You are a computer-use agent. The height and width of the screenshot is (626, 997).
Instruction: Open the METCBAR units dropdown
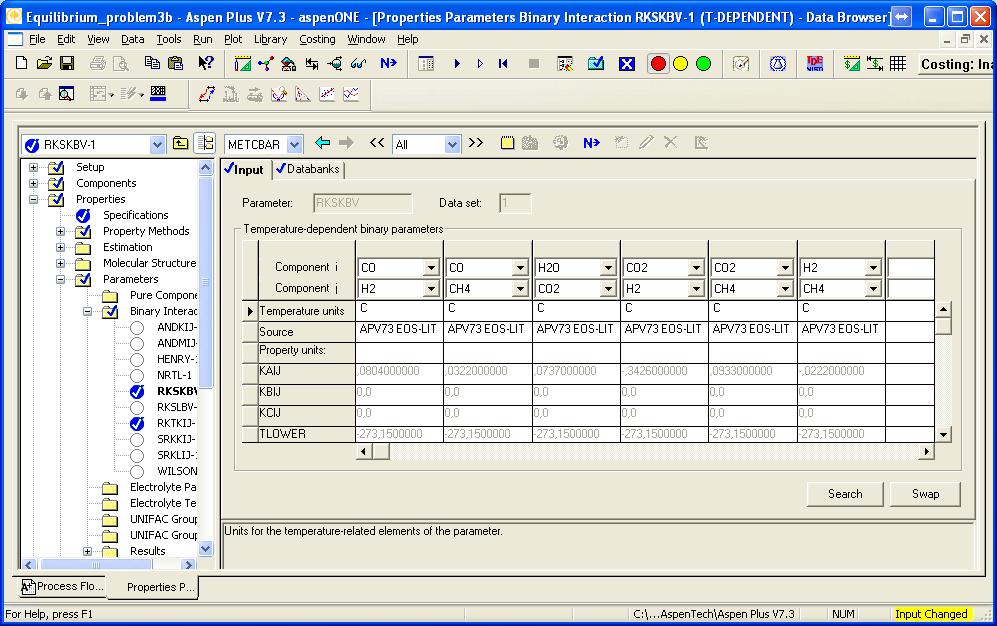click(x=294, y=145)
